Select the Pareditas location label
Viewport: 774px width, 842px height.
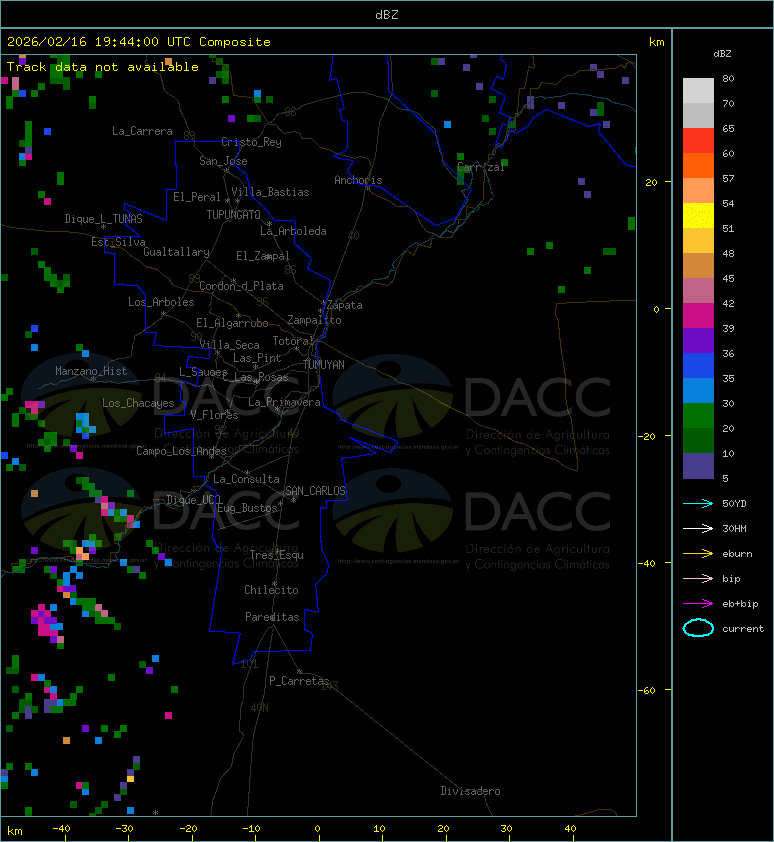click(272, 618)
